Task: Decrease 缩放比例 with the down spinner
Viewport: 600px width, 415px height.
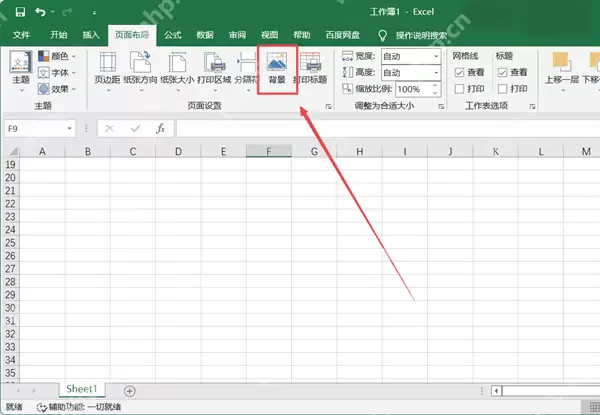Action: click(435, 93)
